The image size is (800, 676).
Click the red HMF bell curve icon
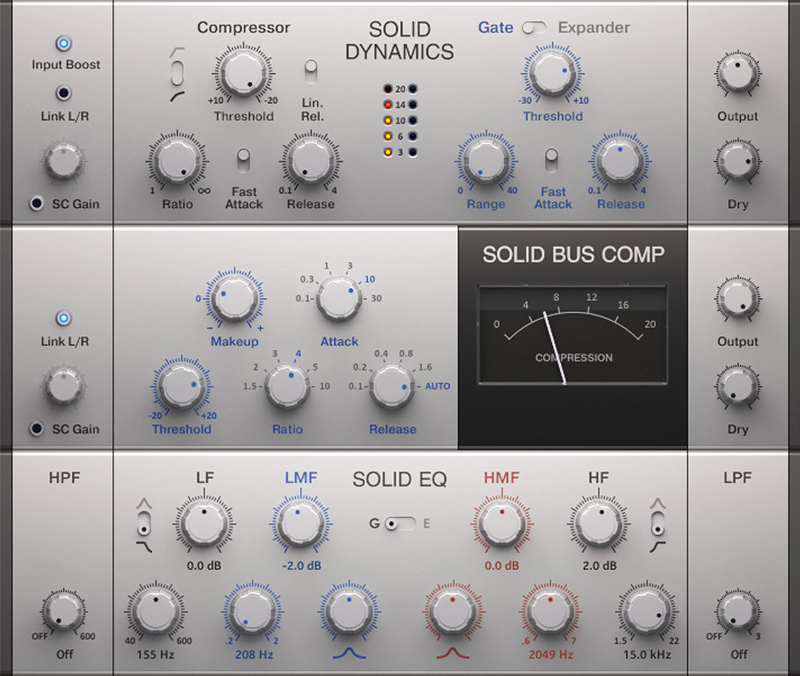pyautogui.click(x=453, y=653)
